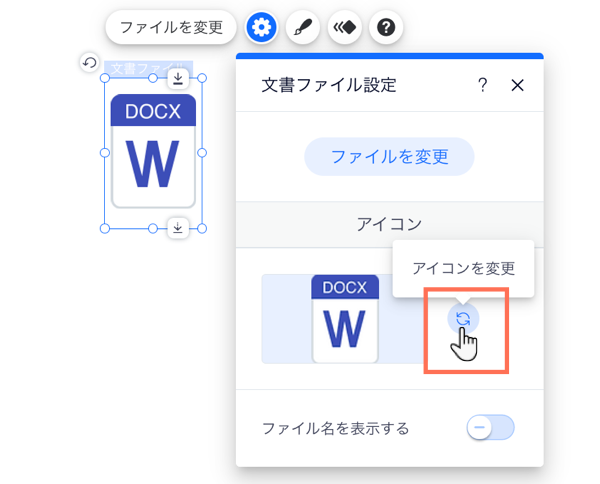This screenshot has width=600, height=484.
Task: Click the change icon refresh button
Action: pyautogui.click(x=463, y=319)
